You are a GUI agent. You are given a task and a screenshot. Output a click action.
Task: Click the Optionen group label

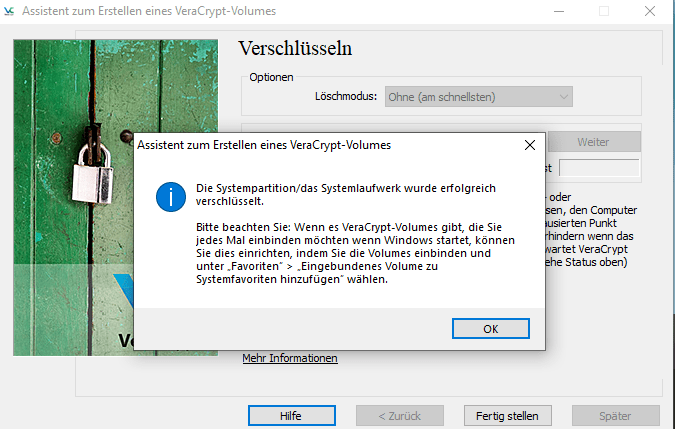[x=271, y=77]
